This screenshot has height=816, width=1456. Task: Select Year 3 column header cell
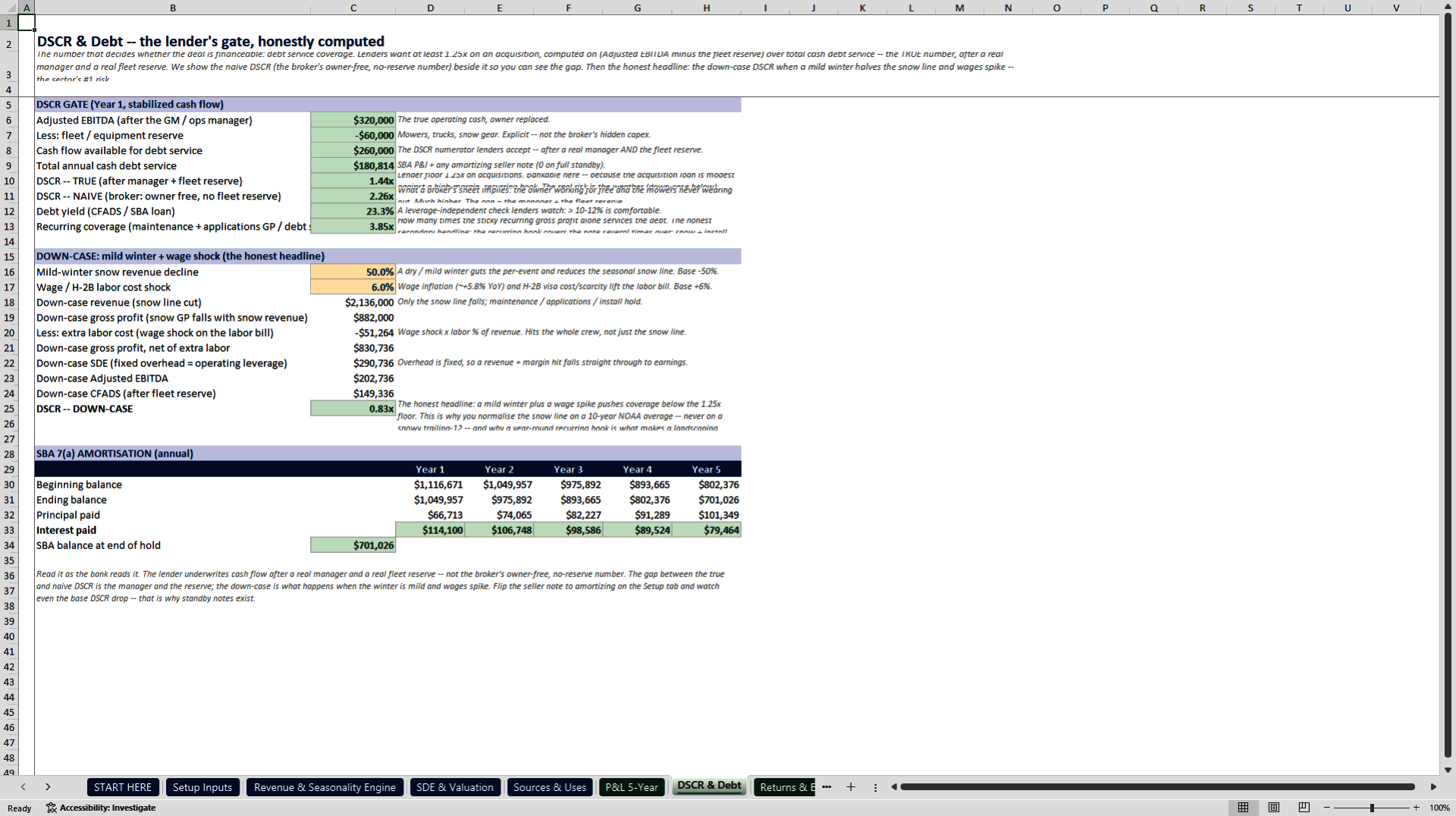click(x=568, y=469)
